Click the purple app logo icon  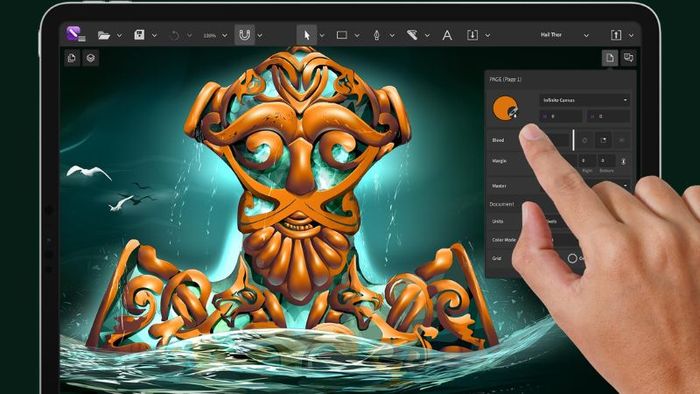coord(75,34)
